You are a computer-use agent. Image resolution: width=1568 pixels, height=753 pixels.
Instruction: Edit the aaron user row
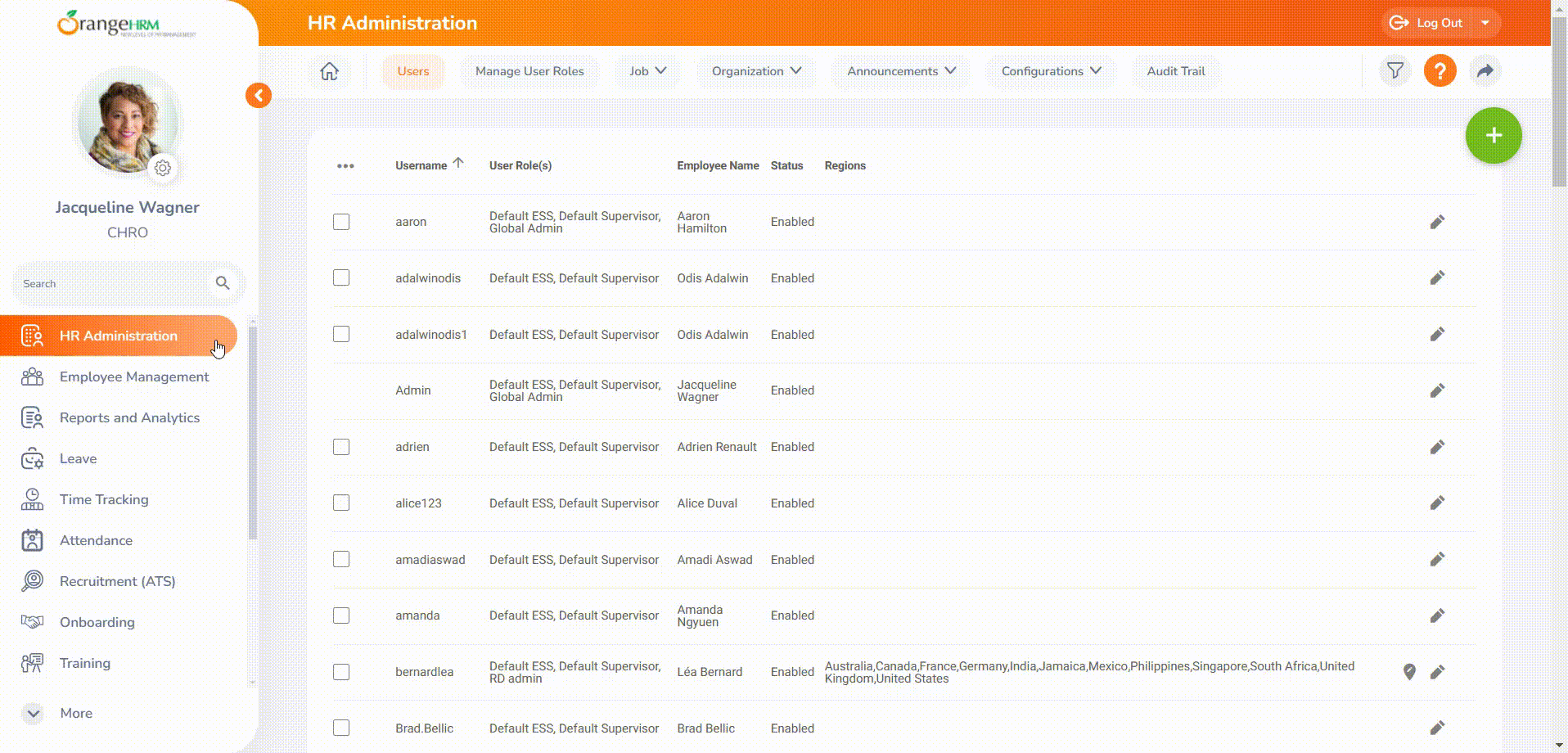point(1437,222)
